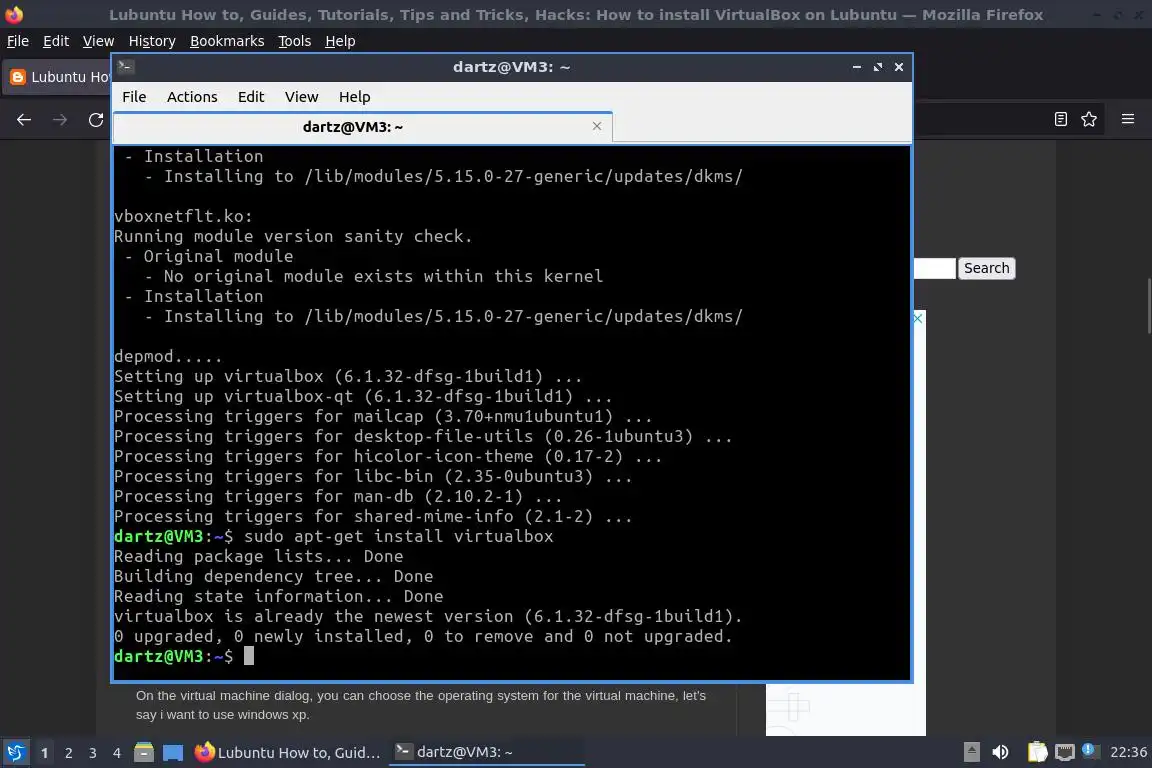Click Firefox icon in browser title bar
This screenshot has height=768, width=1152.
click(x=14, y=14)
